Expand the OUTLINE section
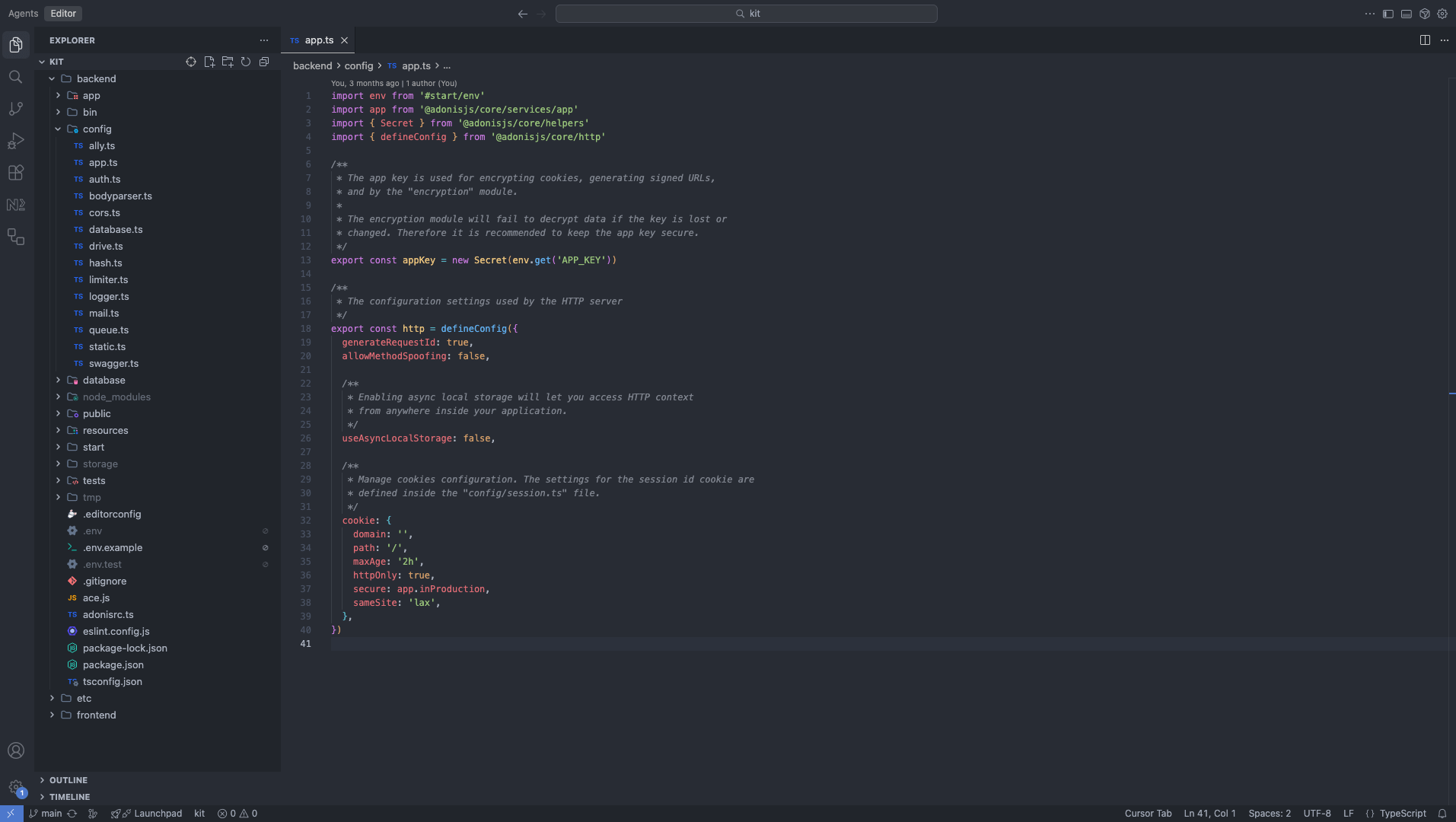Viewport: 1456px width, 822px height. coord(68,780)
